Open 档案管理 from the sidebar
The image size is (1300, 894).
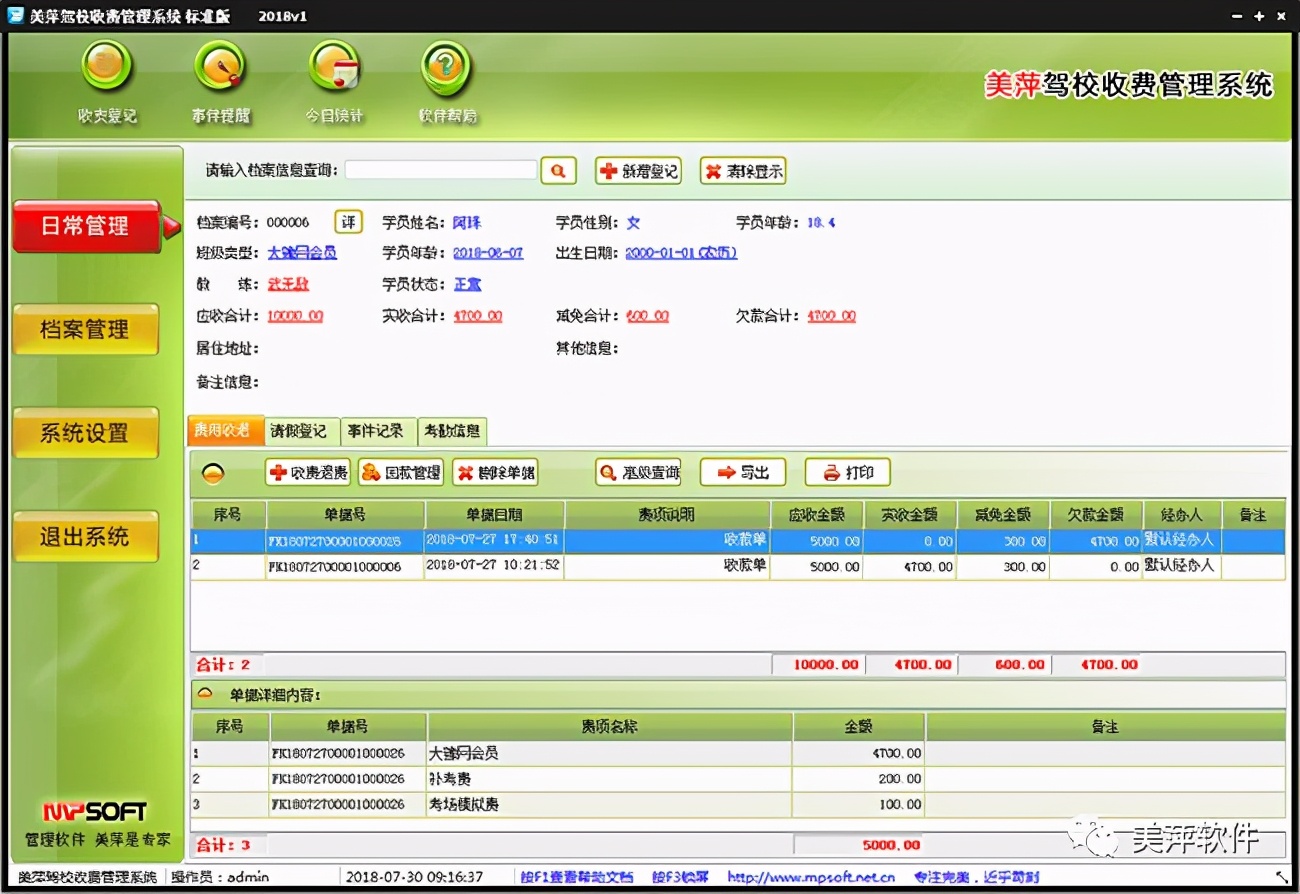86,330
